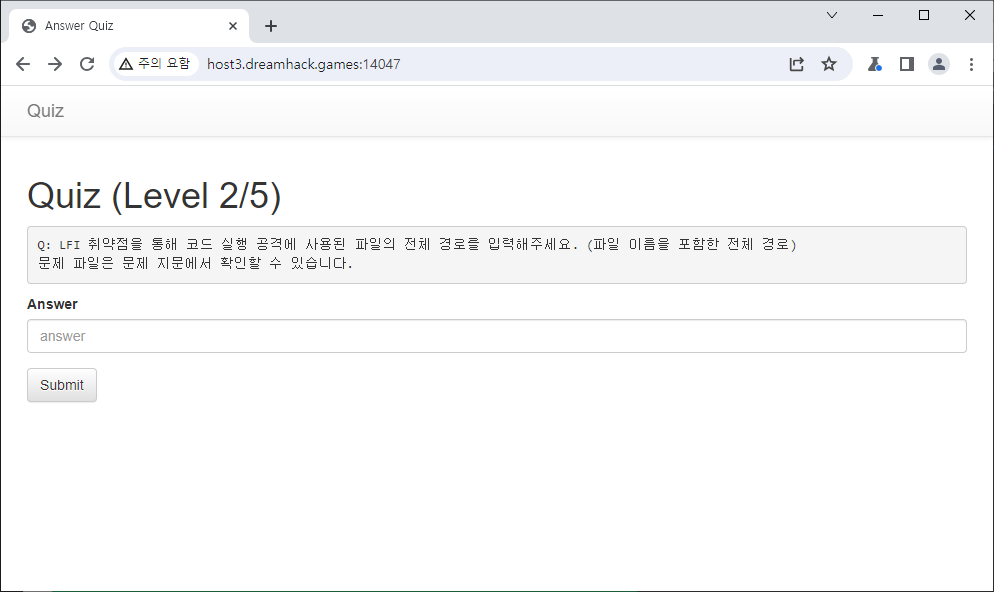Focus the answer text field

[x=496, y=336]
